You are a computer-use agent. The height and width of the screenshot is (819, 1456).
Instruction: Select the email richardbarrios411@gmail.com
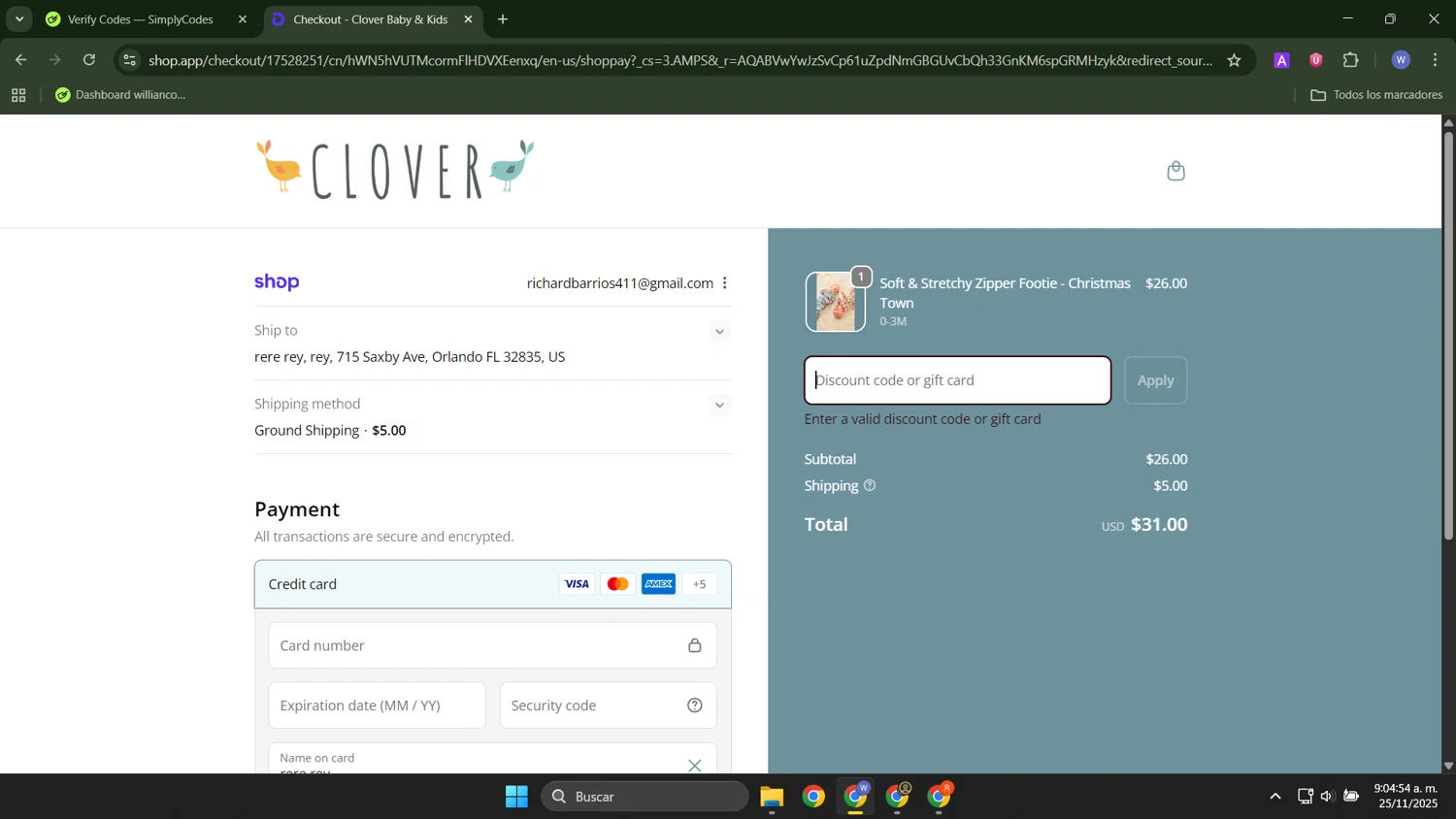(x=619, y=283)
